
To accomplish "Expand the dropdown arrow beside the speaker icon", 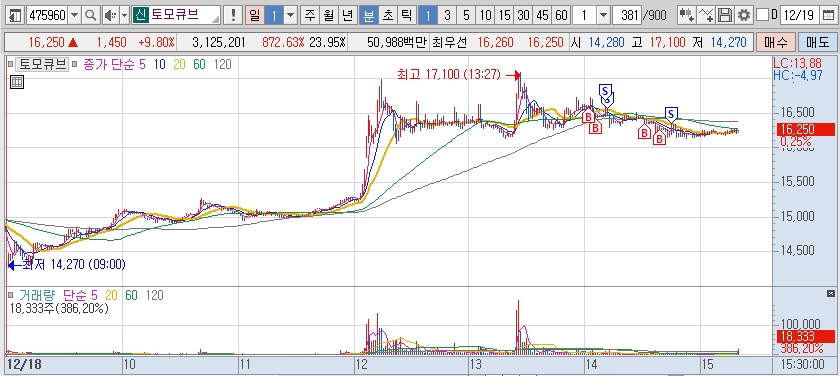I will tap(125, 16).
